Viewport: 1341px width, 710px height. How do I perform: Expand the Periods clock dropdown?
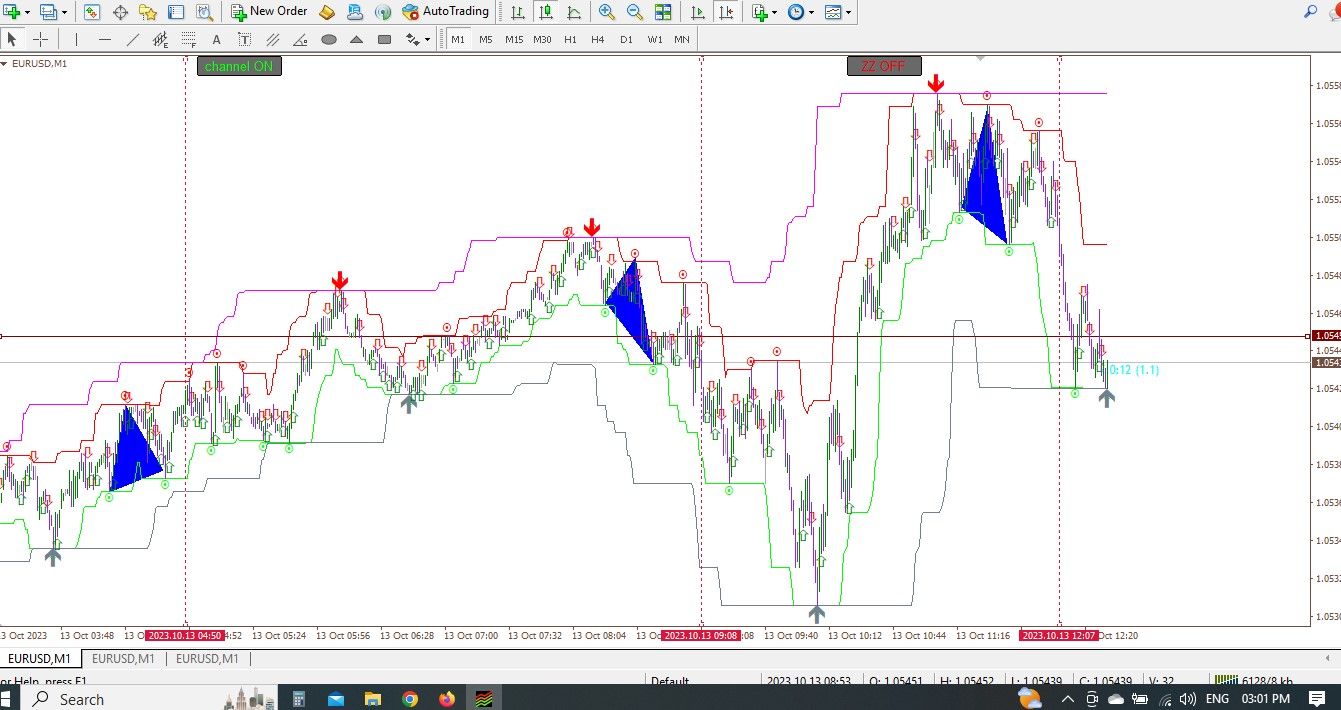pos(812,12)
